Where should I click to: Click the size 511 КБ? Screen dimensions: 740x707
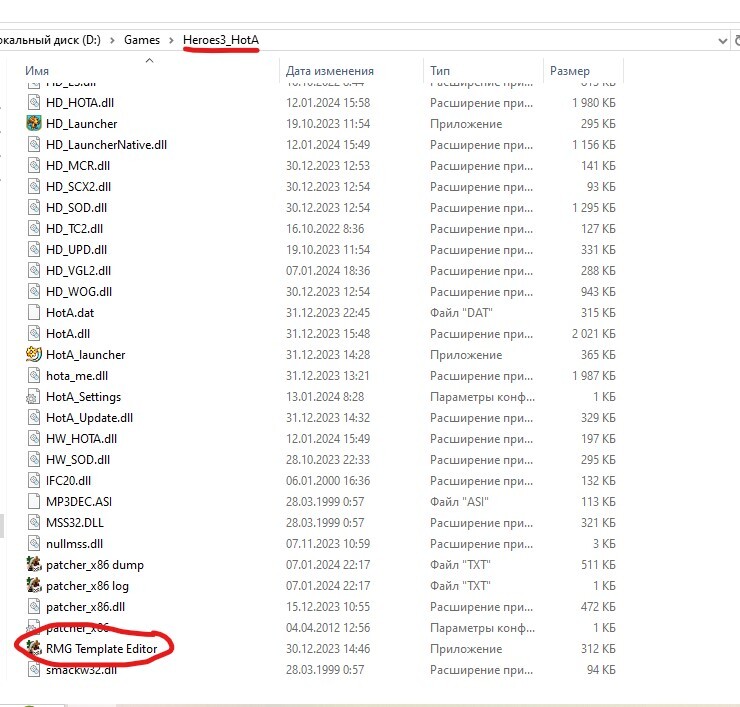click(598, 564)
